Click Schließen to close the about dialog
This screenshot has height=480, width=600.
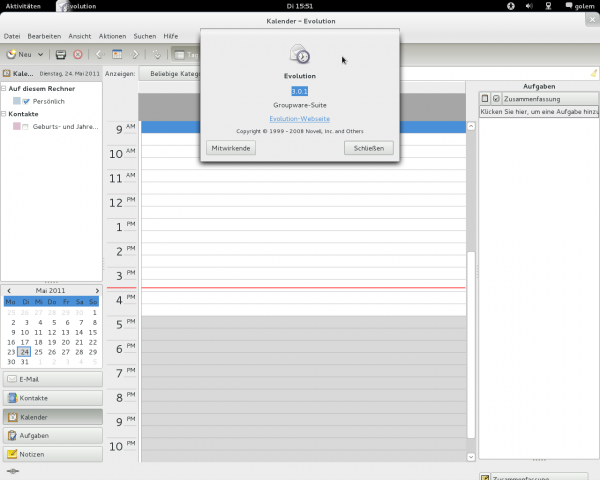368,148
